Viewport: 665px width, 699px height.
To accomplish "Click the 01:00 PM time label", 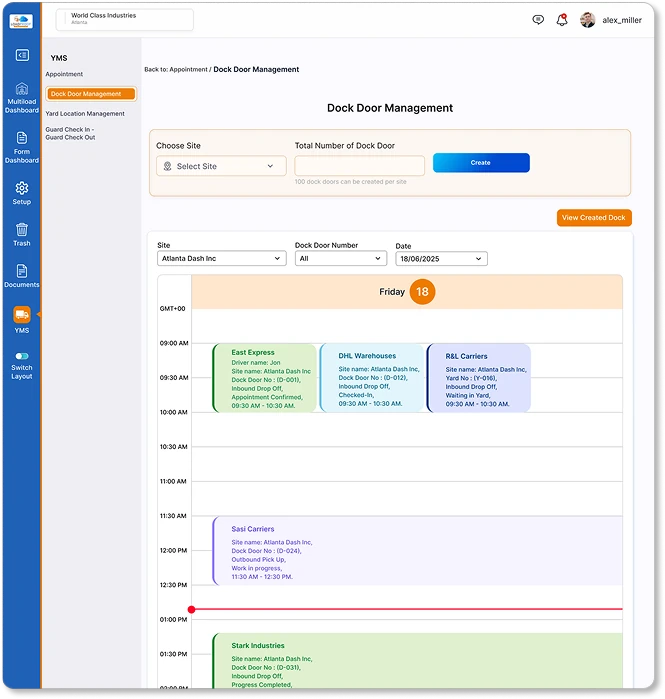I will click(173, 620).
